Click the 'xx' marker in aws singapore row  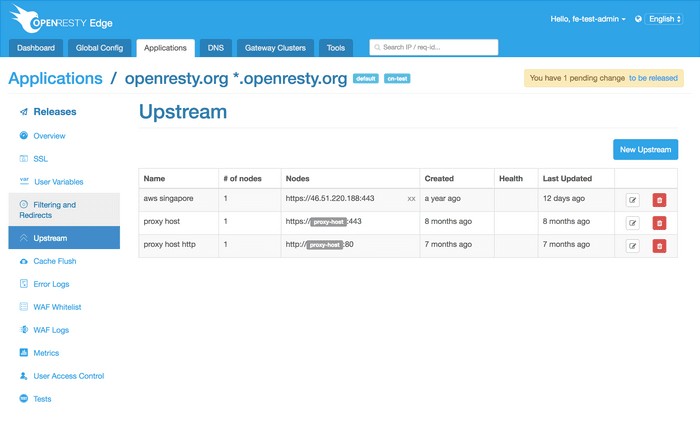tap(411, 199)
